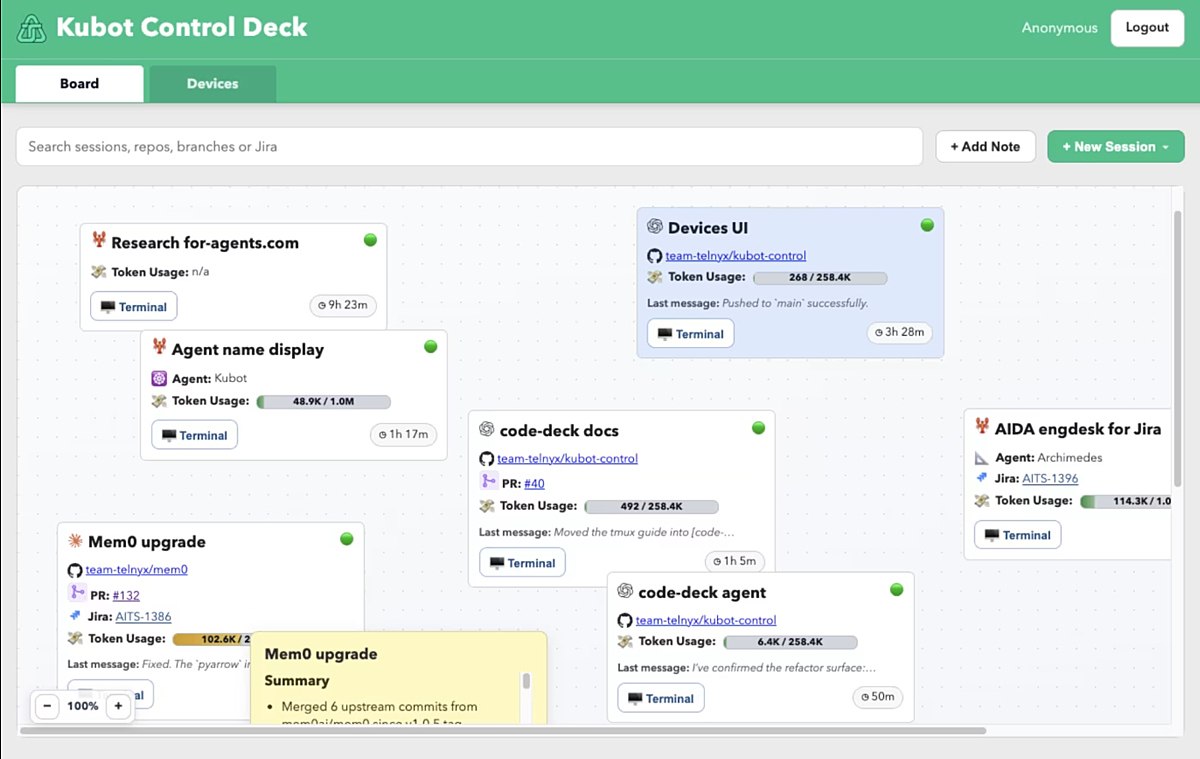Screen dimensions: 1200x759
Task: Open Terminal for code-deck agent
Action: pyautogui.click(x=661, y=698)
